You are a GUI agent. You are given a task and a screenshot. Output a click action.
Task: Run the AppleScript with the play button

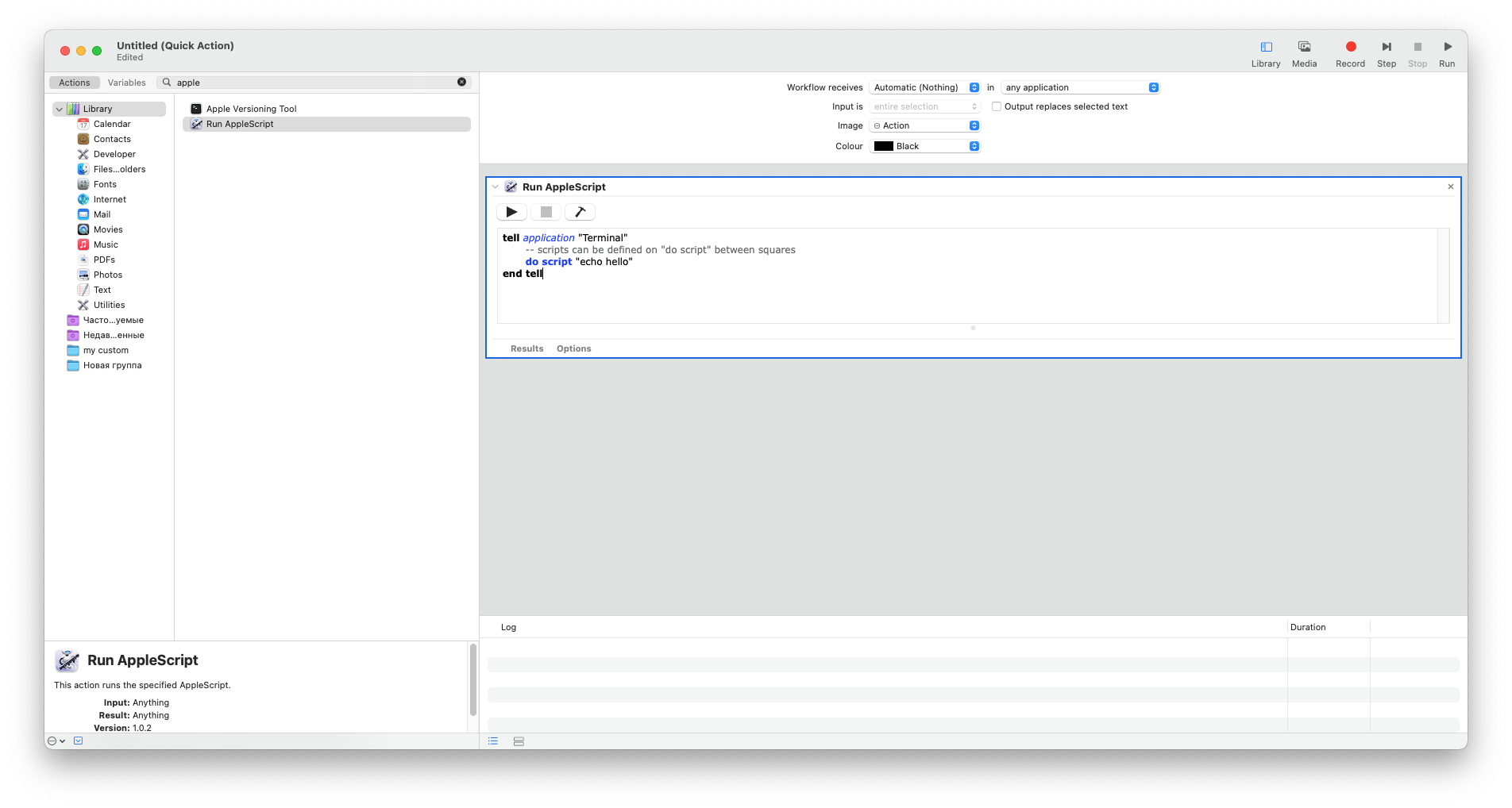(511, 212)
